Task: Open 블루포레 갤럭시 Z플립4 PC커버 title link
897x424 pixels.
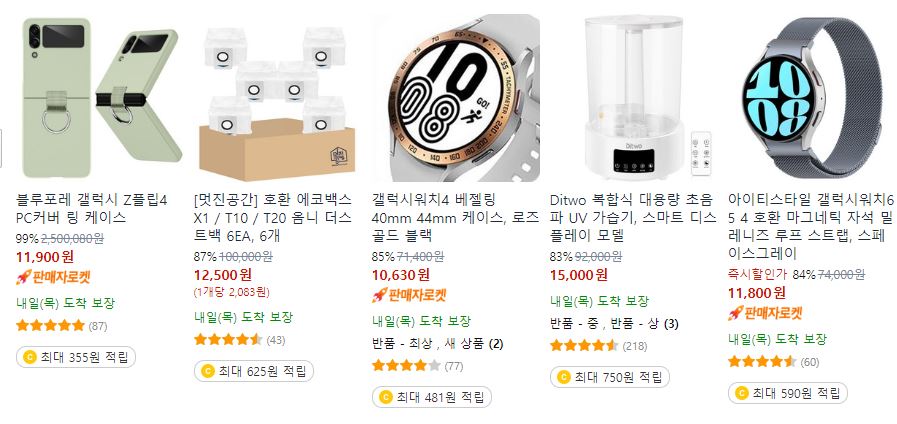Action: (x=92, y=209)
